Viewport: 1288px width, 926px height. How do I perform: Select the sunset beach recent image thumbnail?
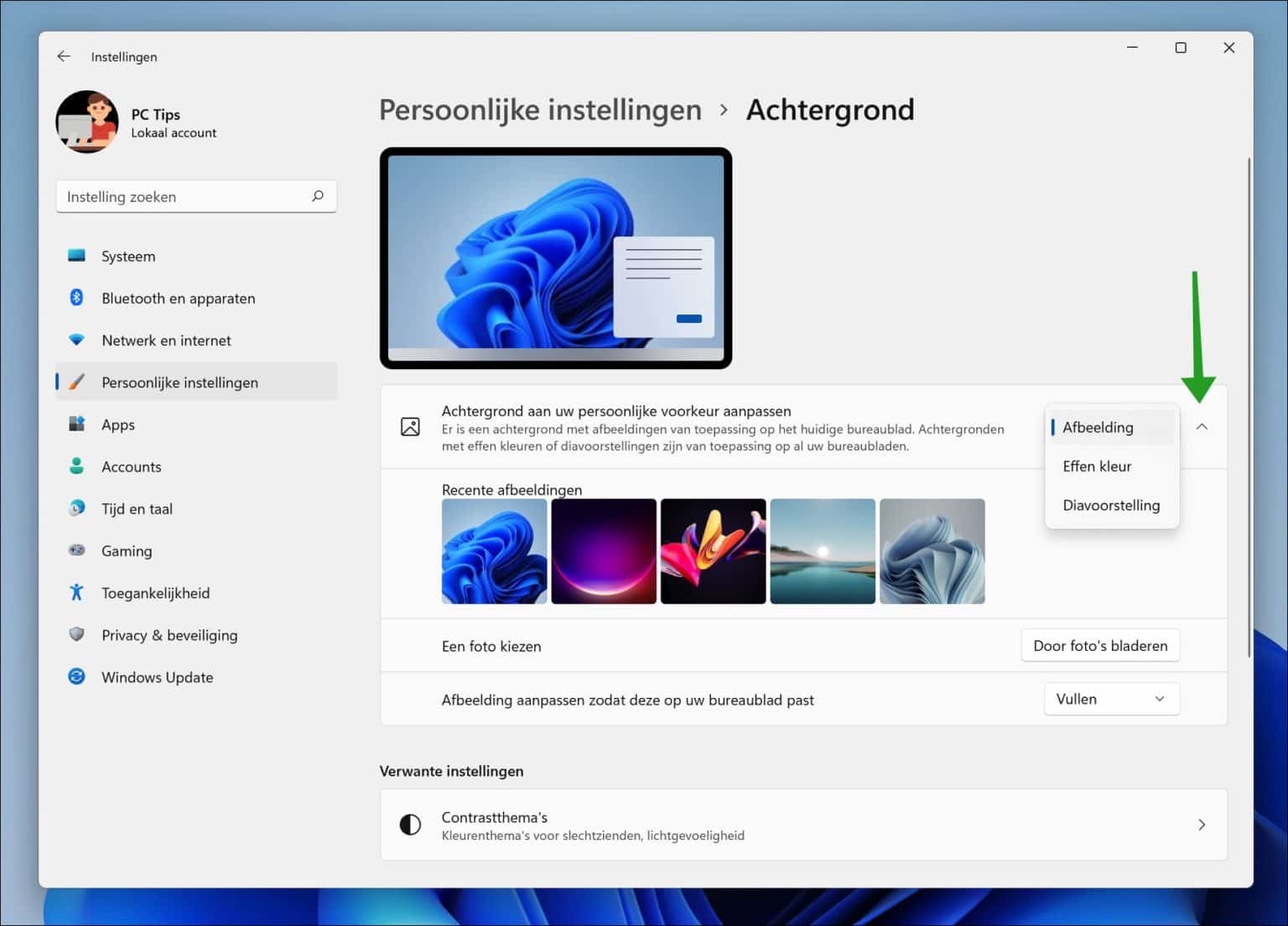[x=823, y=551]
